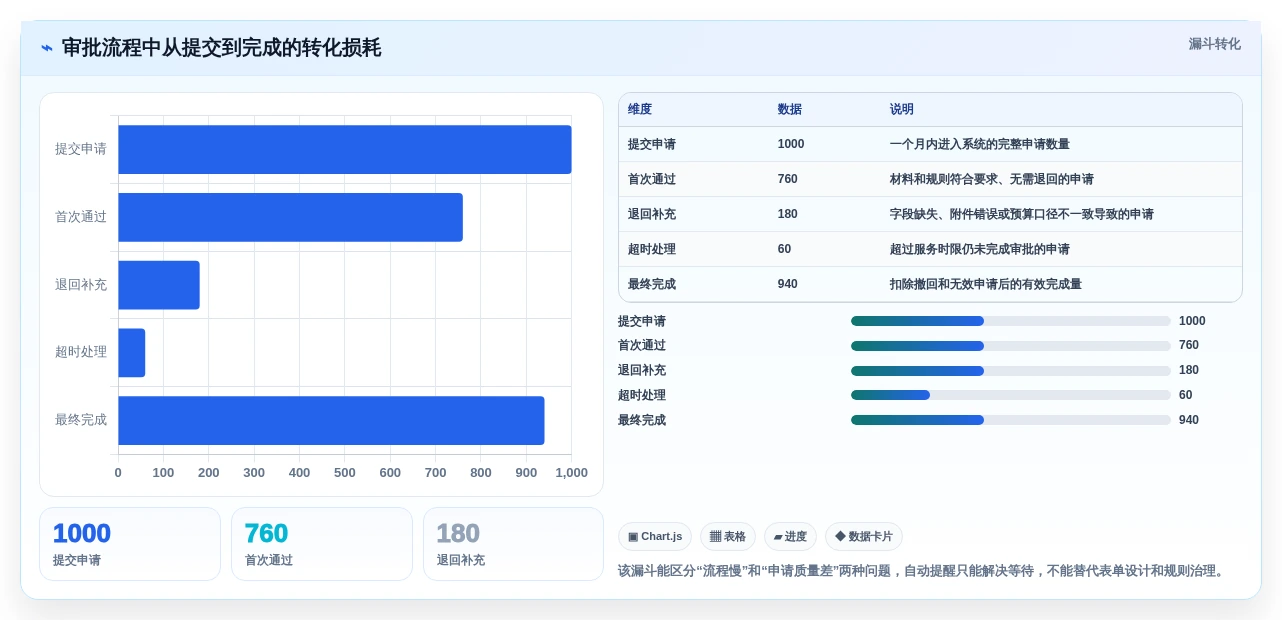Click the description 扣除撤回和无效申请后的有效完成量
Viewport: 1282px width, 620px height.
point(986,284)
